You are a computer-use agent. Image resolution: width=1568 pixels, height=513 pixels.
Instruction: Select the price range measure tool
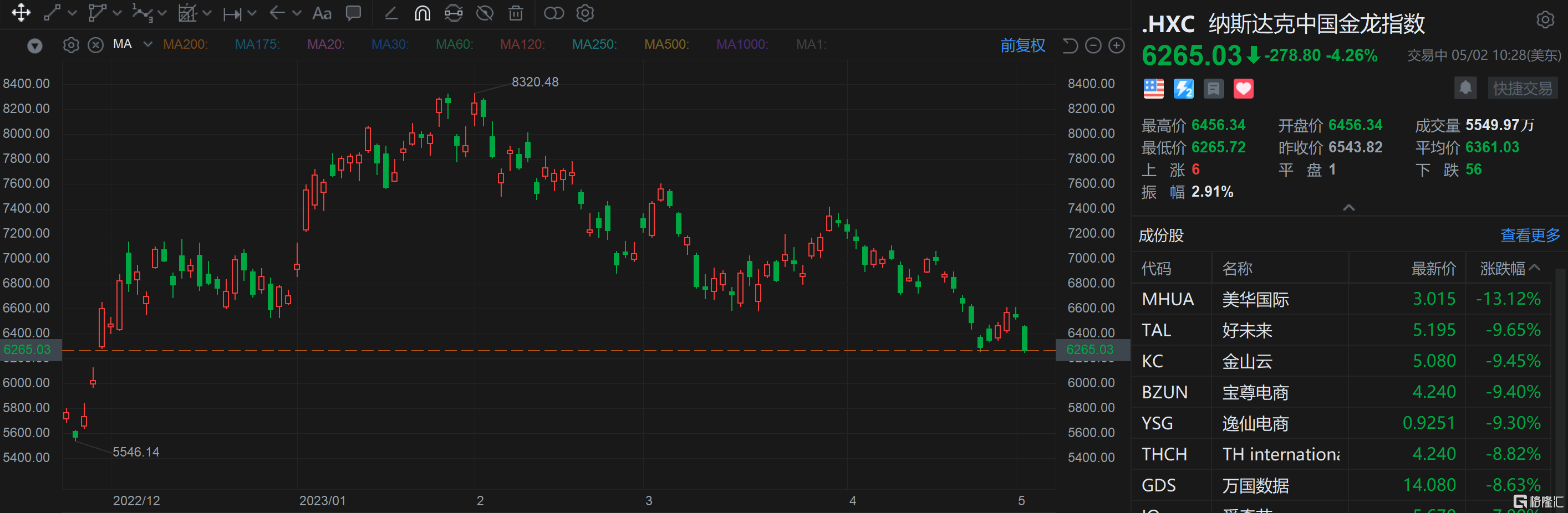point(232,13)
